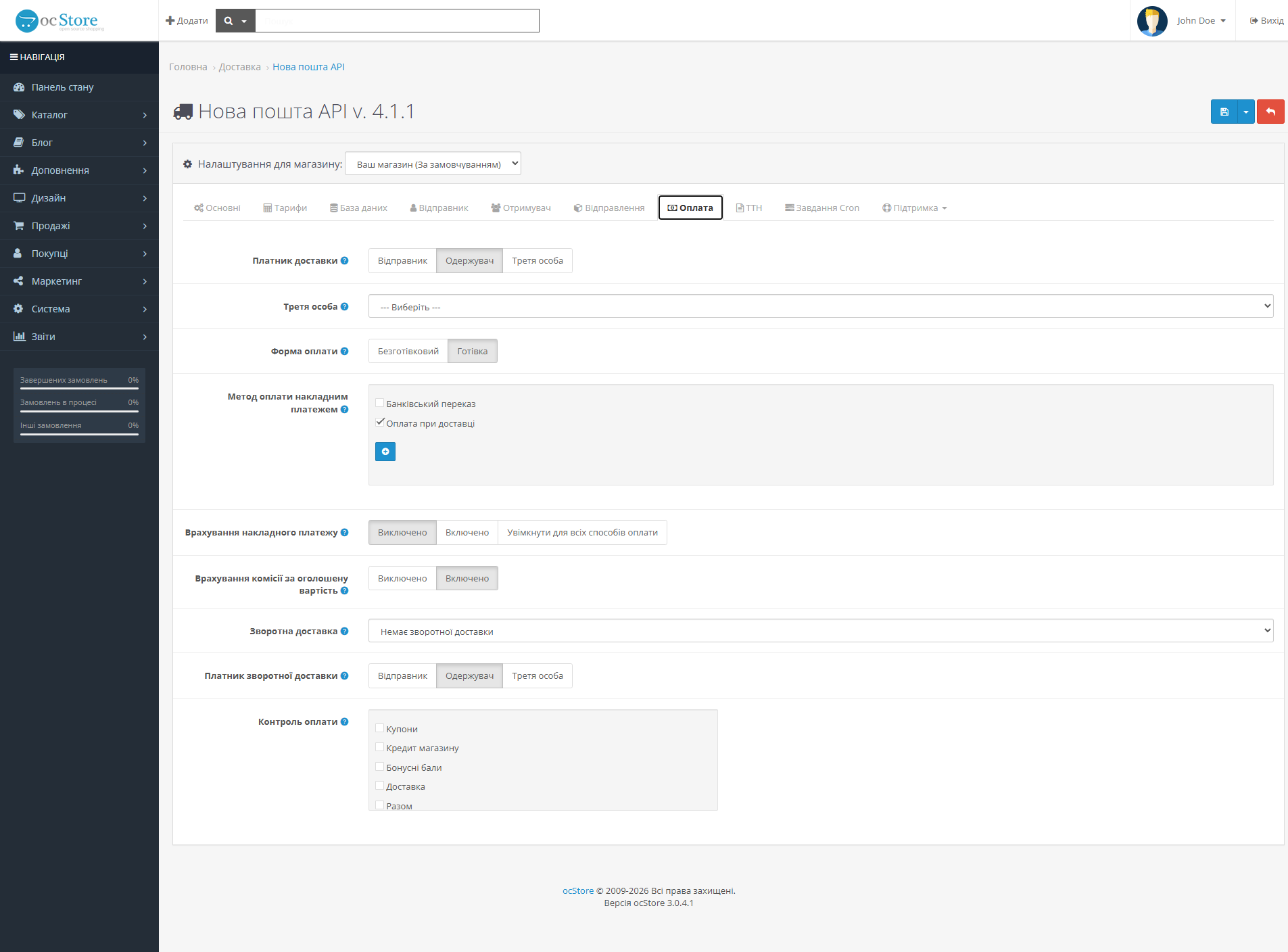This screenshot has height=952, width=1288.
Task: Click help icon next to Третя особа label
Action: coord(345,307)
